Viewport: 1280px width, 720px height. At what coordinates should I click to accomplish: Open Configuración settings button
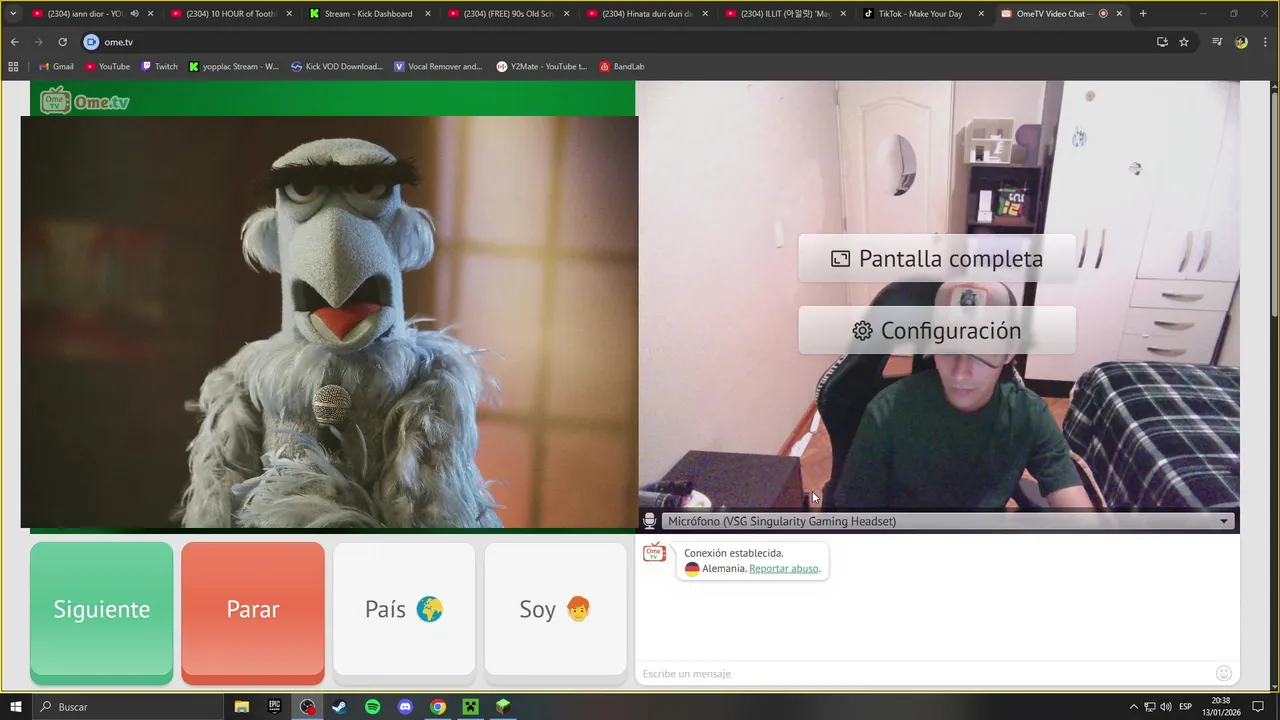point(937,331)
